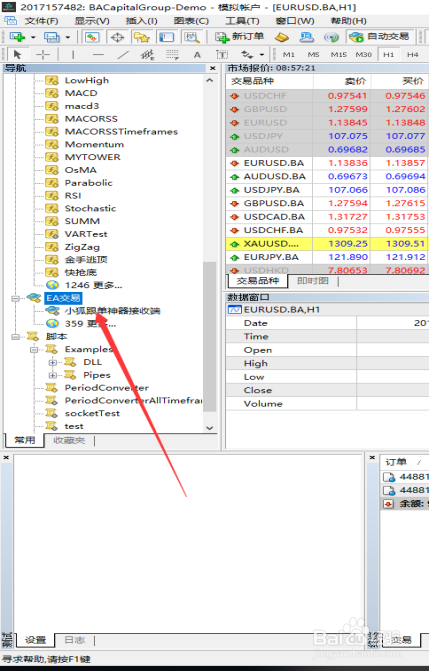Select the ZigZag indicator
Viewport: 430px width, 671px height.
82,247
